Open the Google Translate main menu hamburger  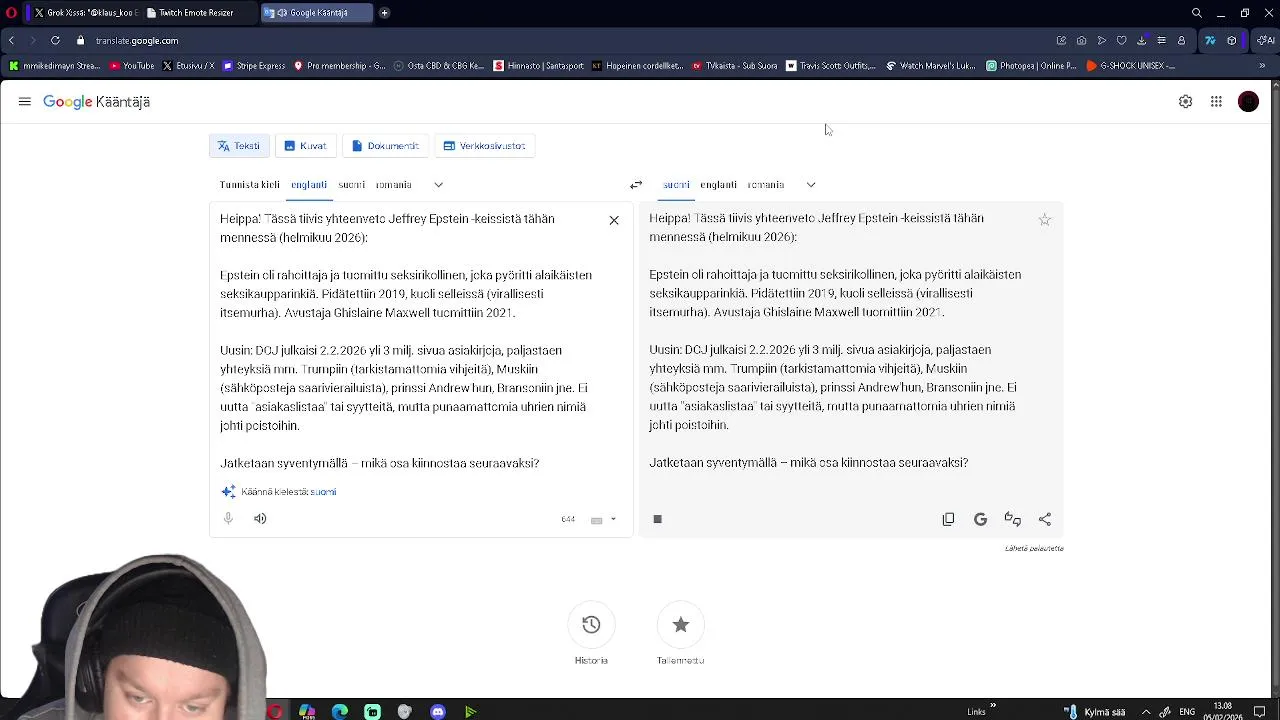point(24,102)
